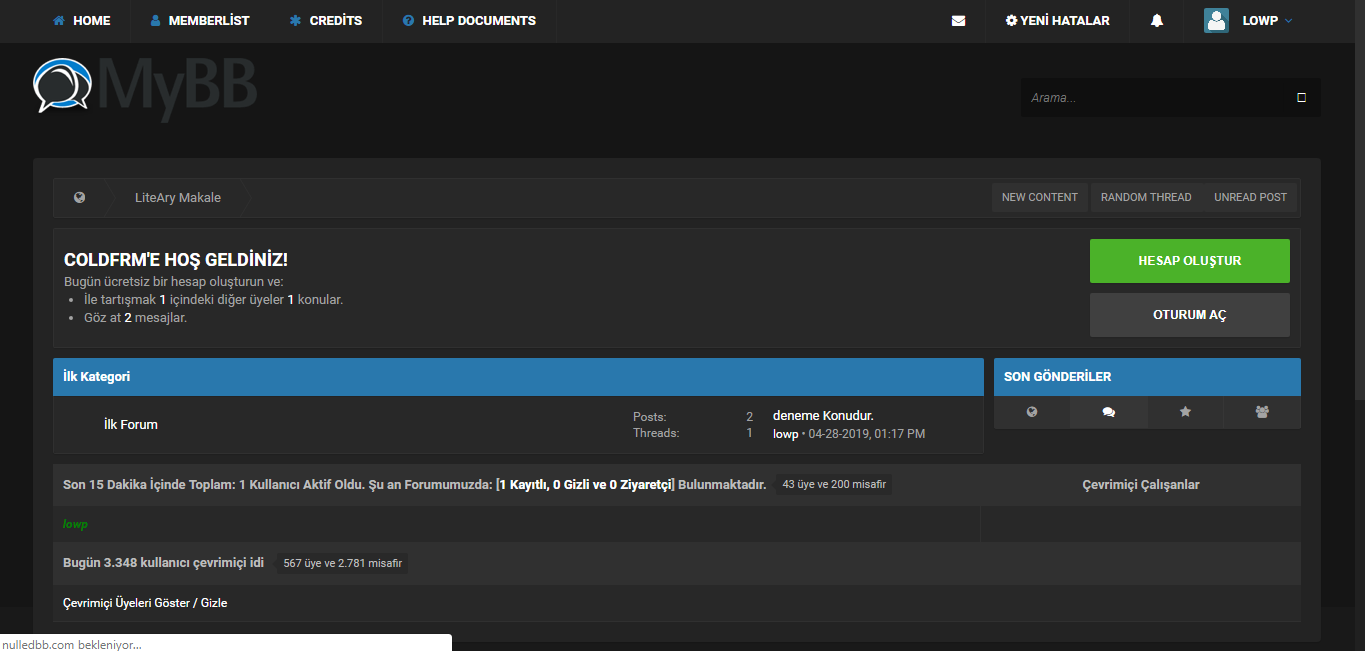Open Yeni Hatalar menu
Image resolution: width=1365 pixels, height=651 pixels.
coord(1057,21)
